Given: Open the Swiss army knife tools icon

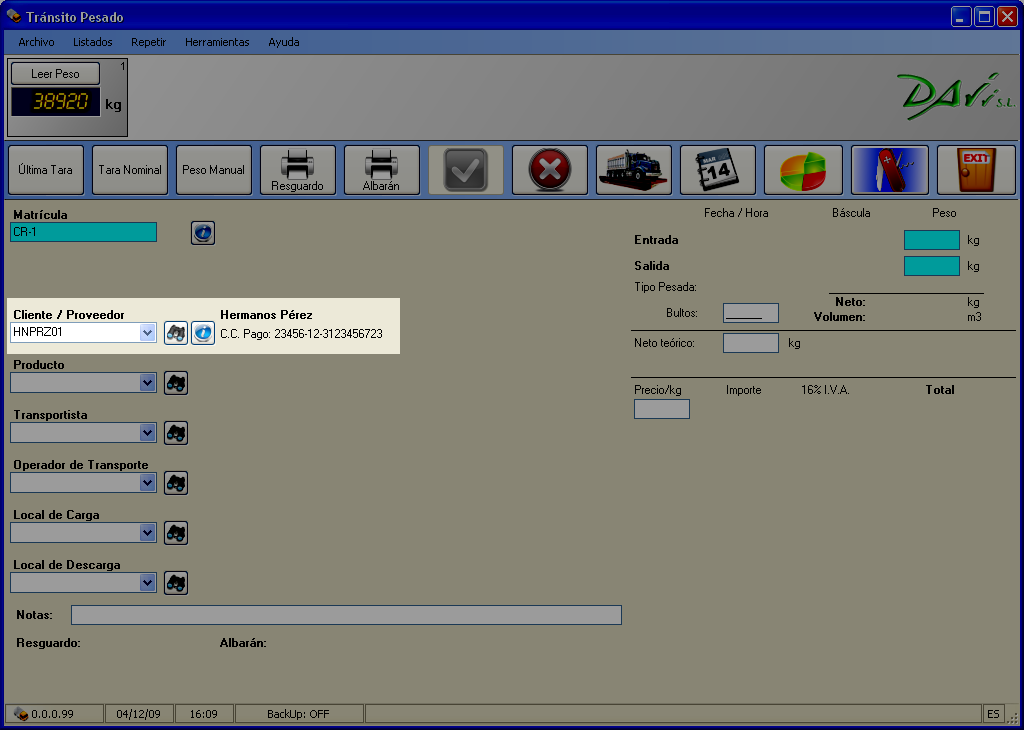Looking at the screenshot, I should [x=889, y=170].
